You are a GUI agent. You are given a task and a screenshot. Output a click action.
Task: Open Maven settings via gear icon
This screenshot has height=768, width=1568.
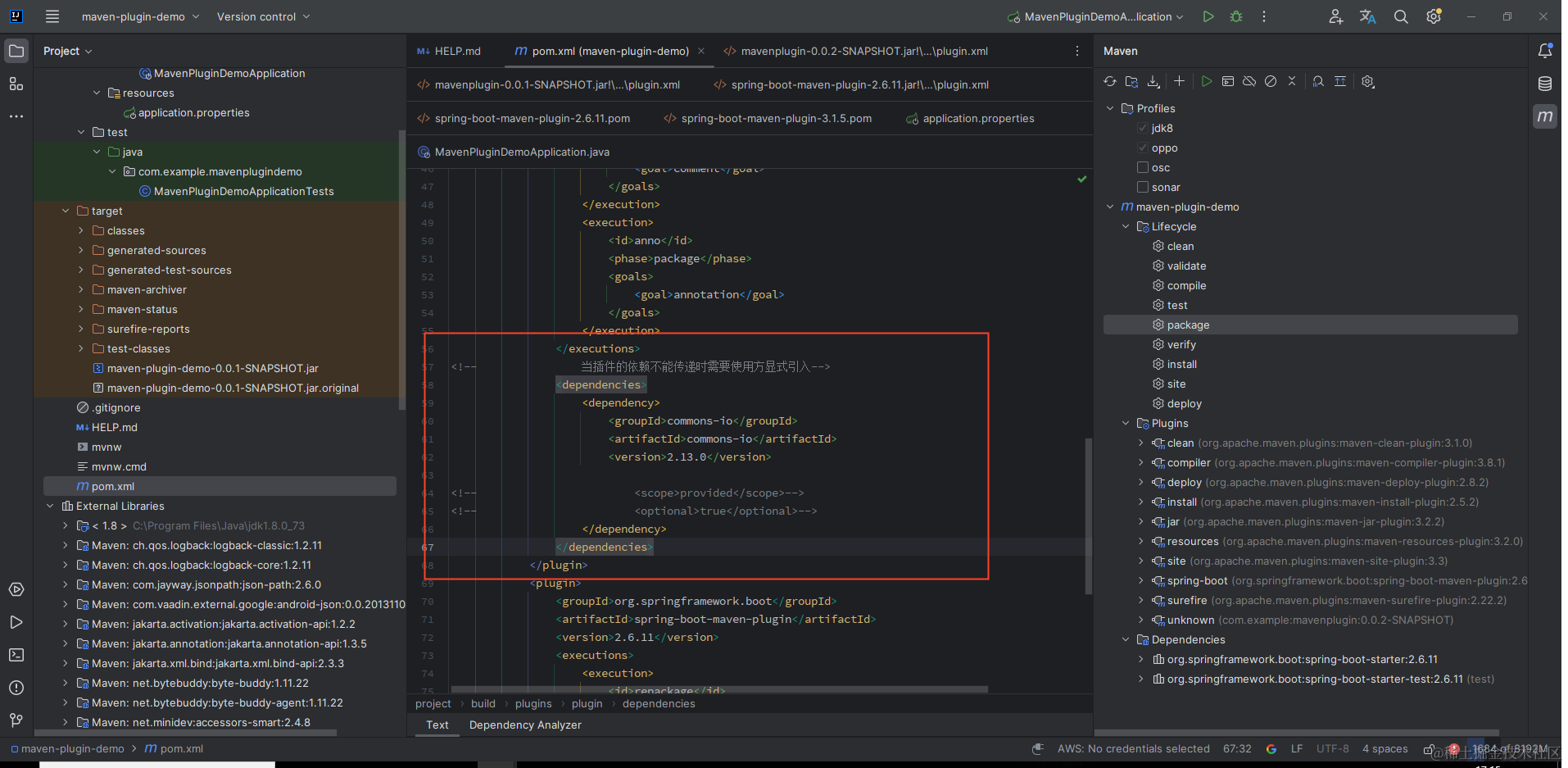tap(1367, 81)
